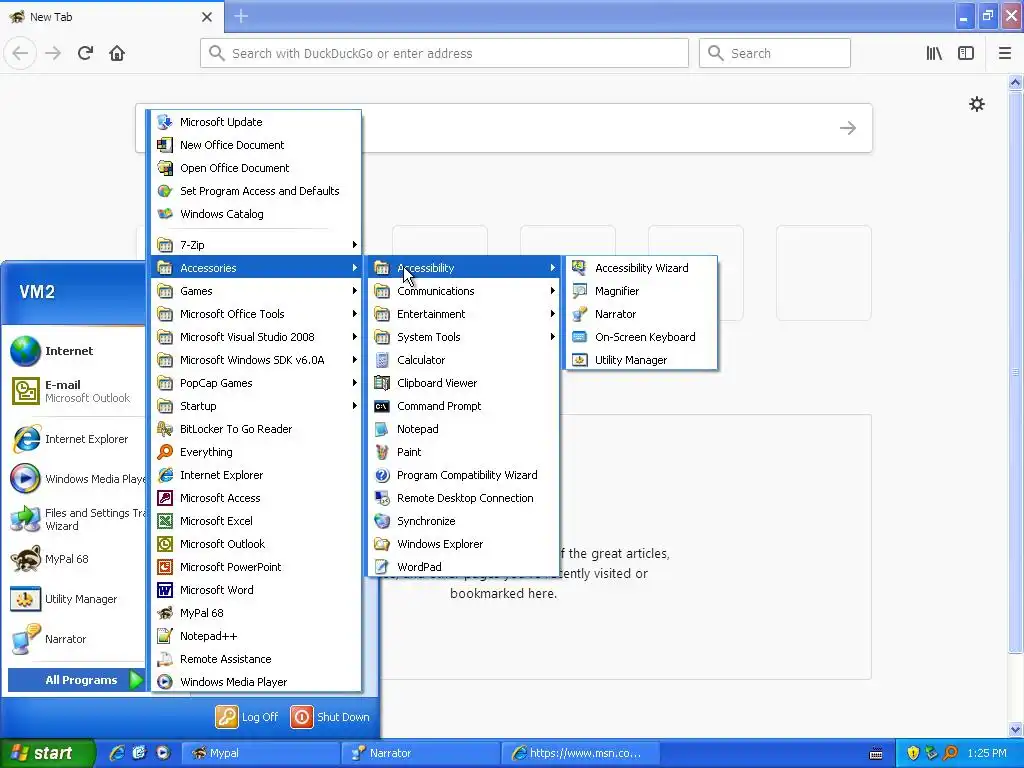This screenshot has height=768, width=1024.
Task: Expand the Communications submenu
Action: 464,291
